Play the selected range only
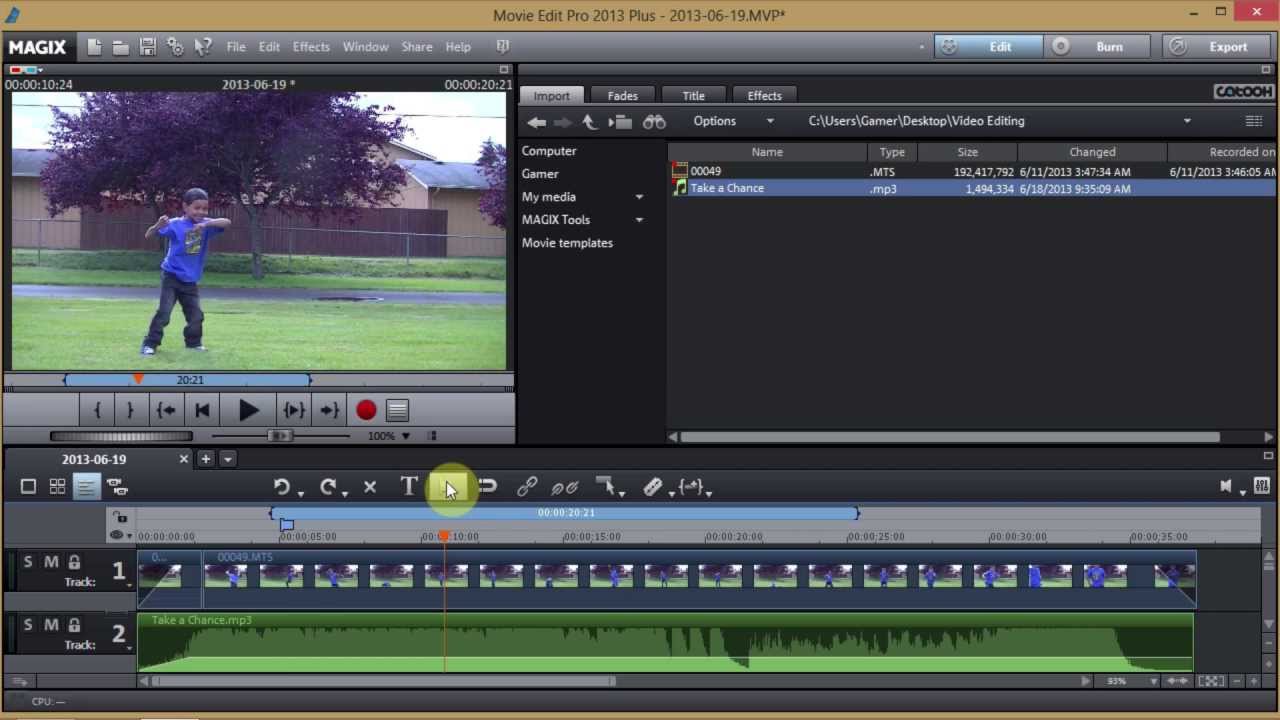The width and height of the screenshot is (1280, 720). pyautogui.click(x=294, y=410)
